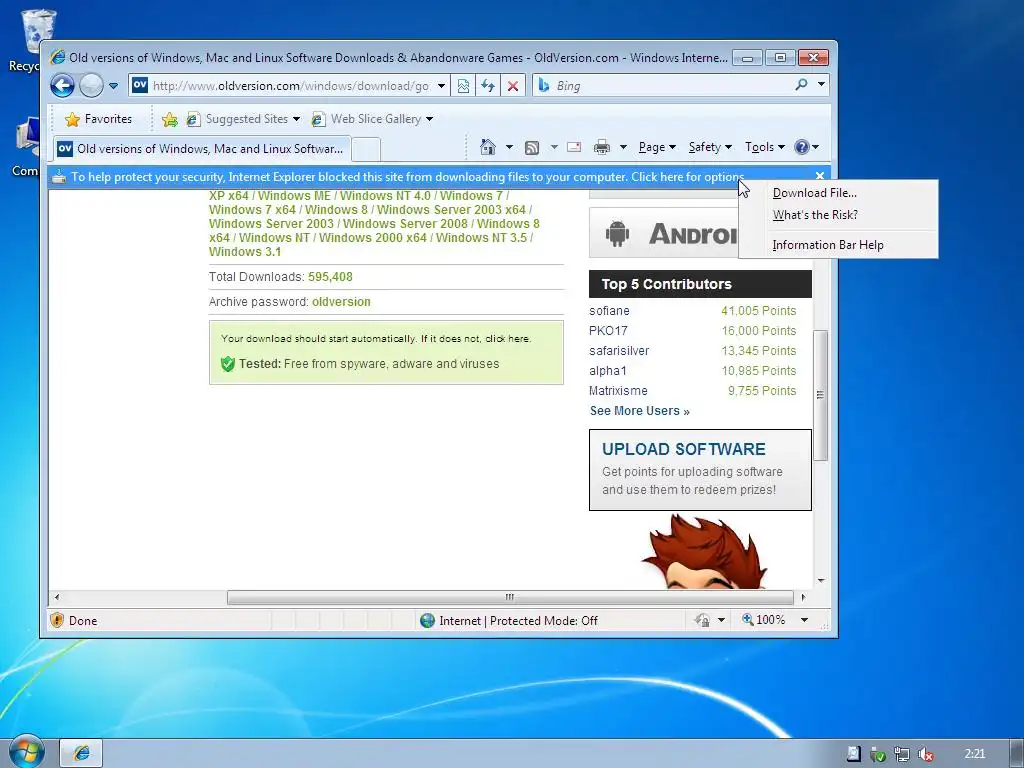Open the Tools menu
This screenshot has width=1024, height=768.
click(765, 147)
